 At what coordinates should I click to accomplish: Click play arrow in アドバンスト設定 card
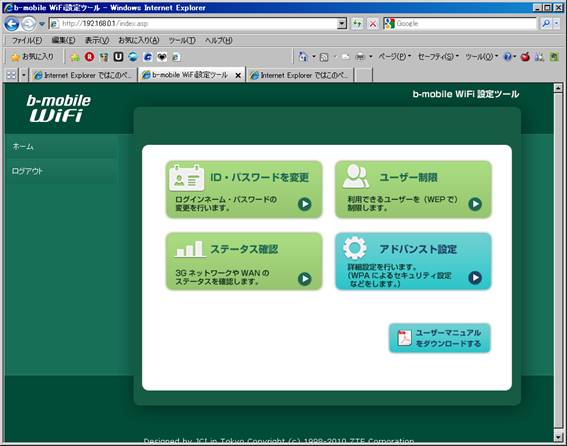475,277
